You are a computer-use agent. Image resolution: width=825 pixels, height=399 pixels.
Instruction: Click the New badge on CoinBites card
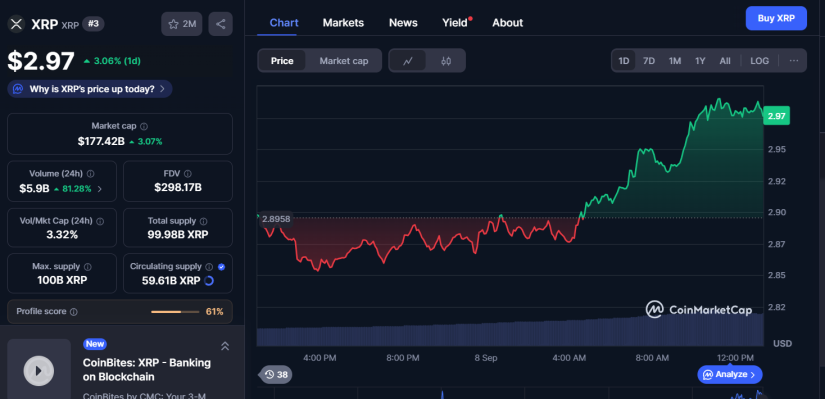[x=95, y=344]
